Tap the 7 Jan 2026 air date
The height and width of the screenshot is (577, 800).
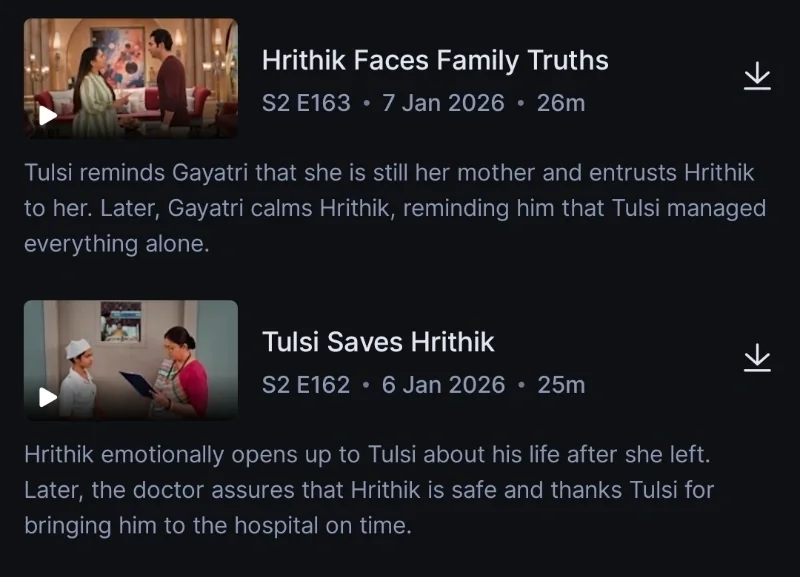(x=443, y=103)
